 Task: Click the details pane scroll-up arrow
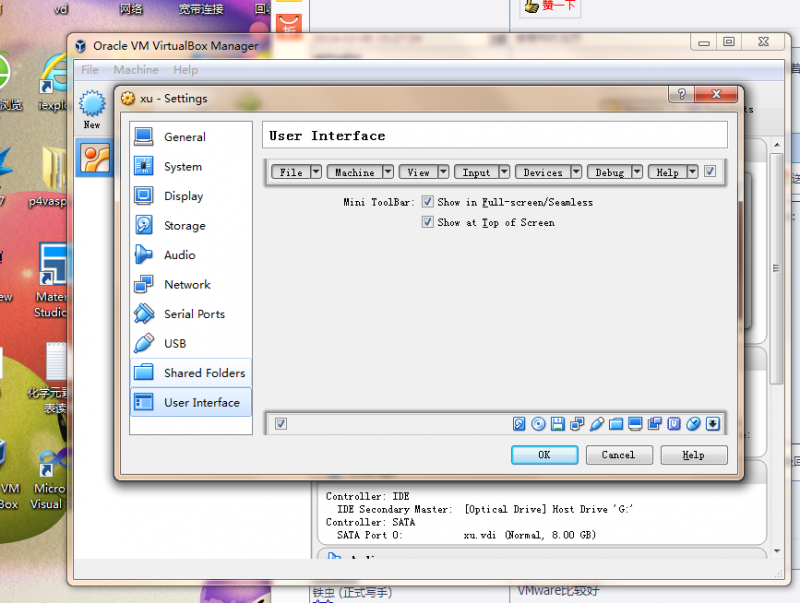point(777,145)
